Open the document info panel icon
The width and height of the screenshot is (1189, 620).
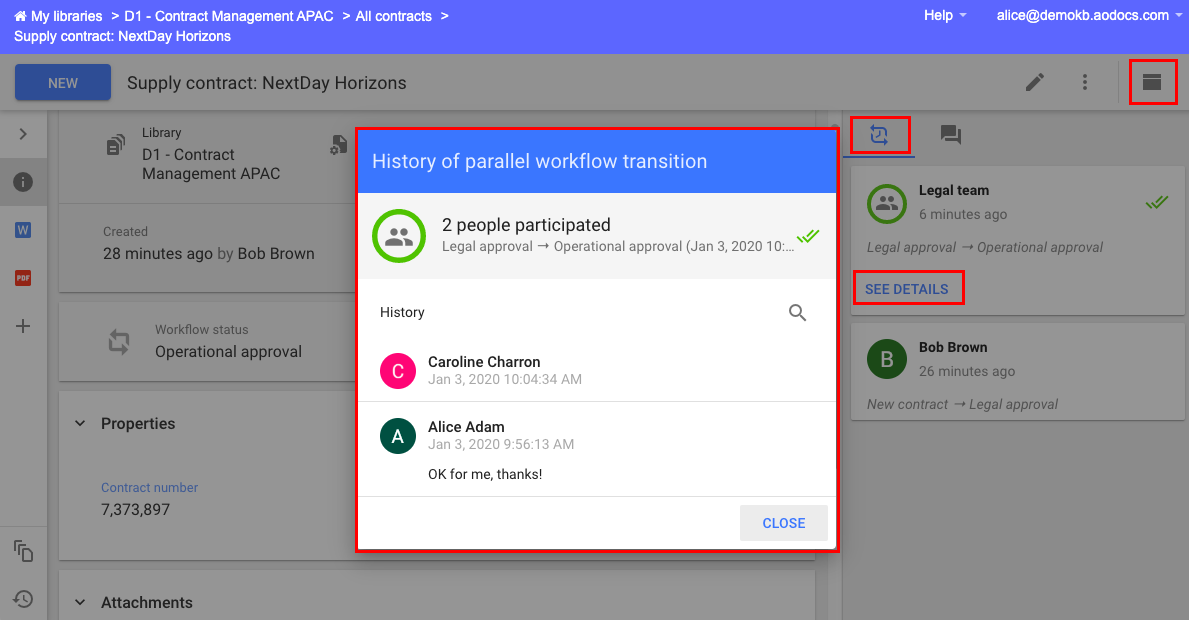click(x=23, y=182)
